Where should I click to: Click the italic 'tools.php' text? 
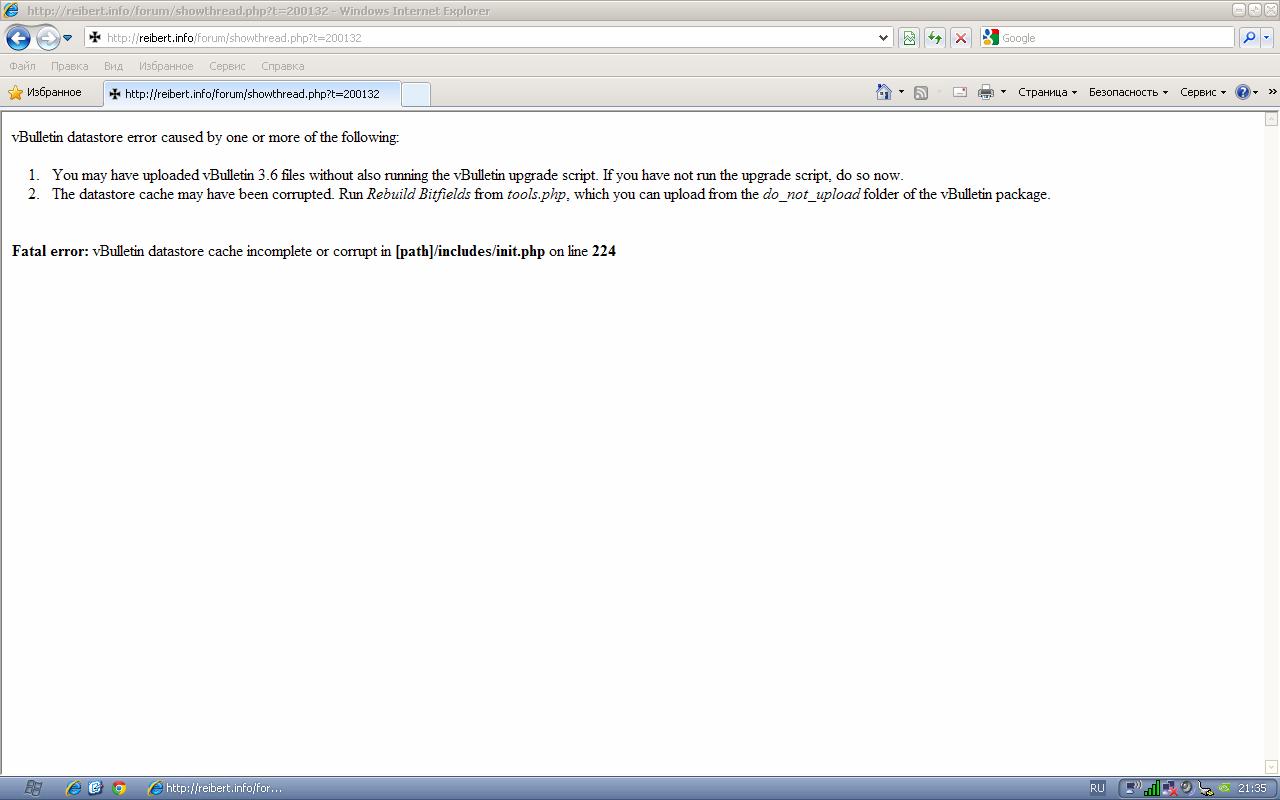coord(537,194)
